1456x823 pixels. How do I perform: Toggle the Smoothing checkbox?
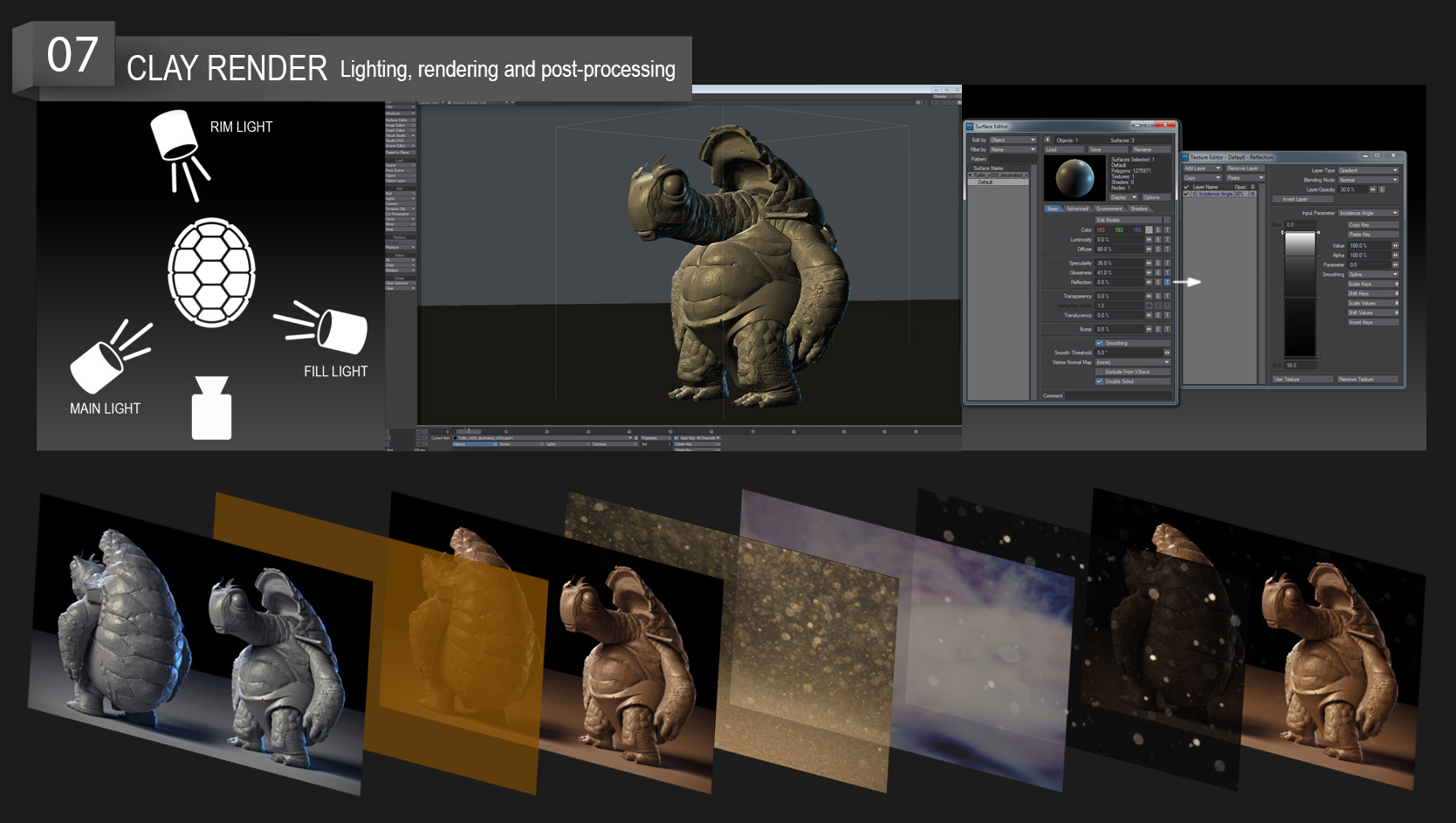point(1100,343)
